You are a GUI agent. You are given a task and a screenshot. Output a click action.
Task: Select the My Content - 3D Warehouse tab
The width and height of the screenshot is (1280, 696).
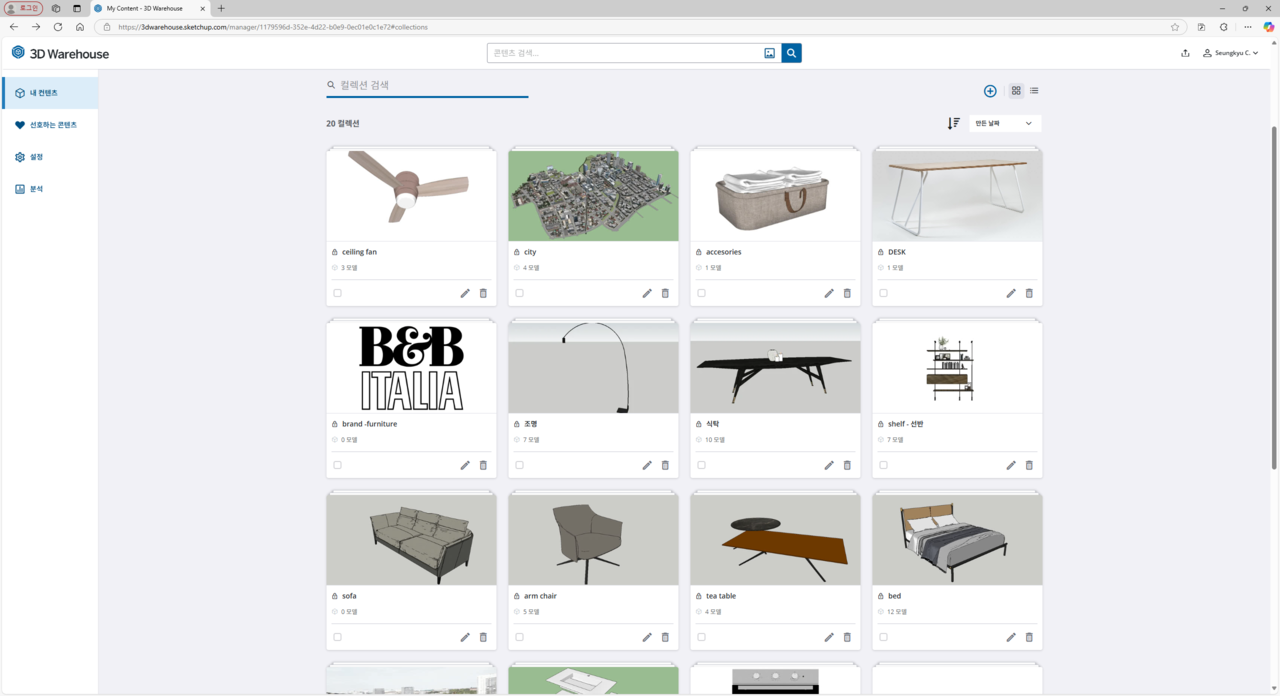[150, 8]
